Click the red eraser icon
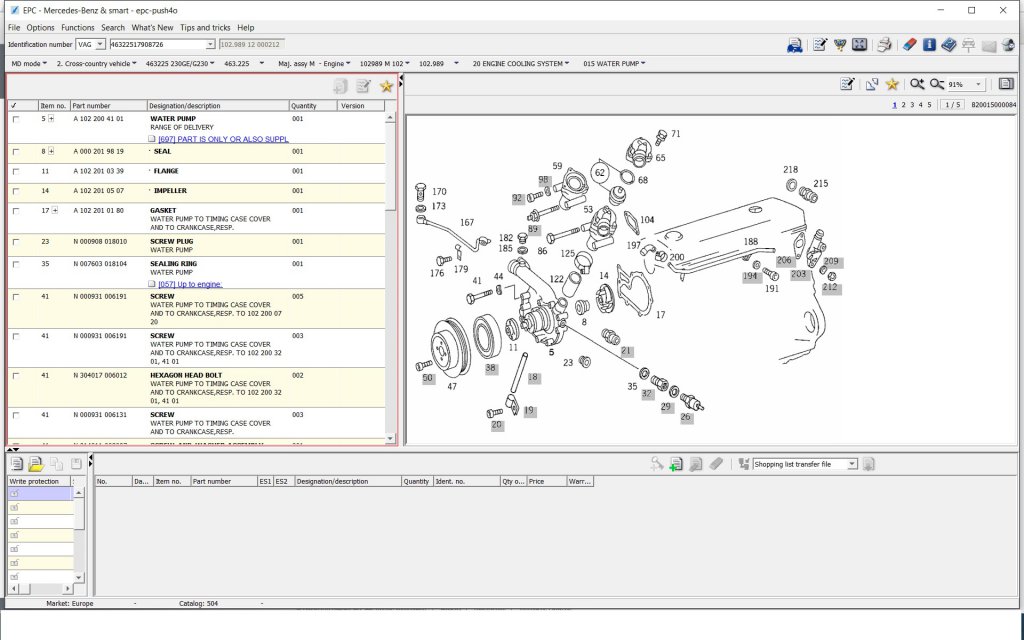This screenshot has height=640, width=1024. [x=909, y=45]
